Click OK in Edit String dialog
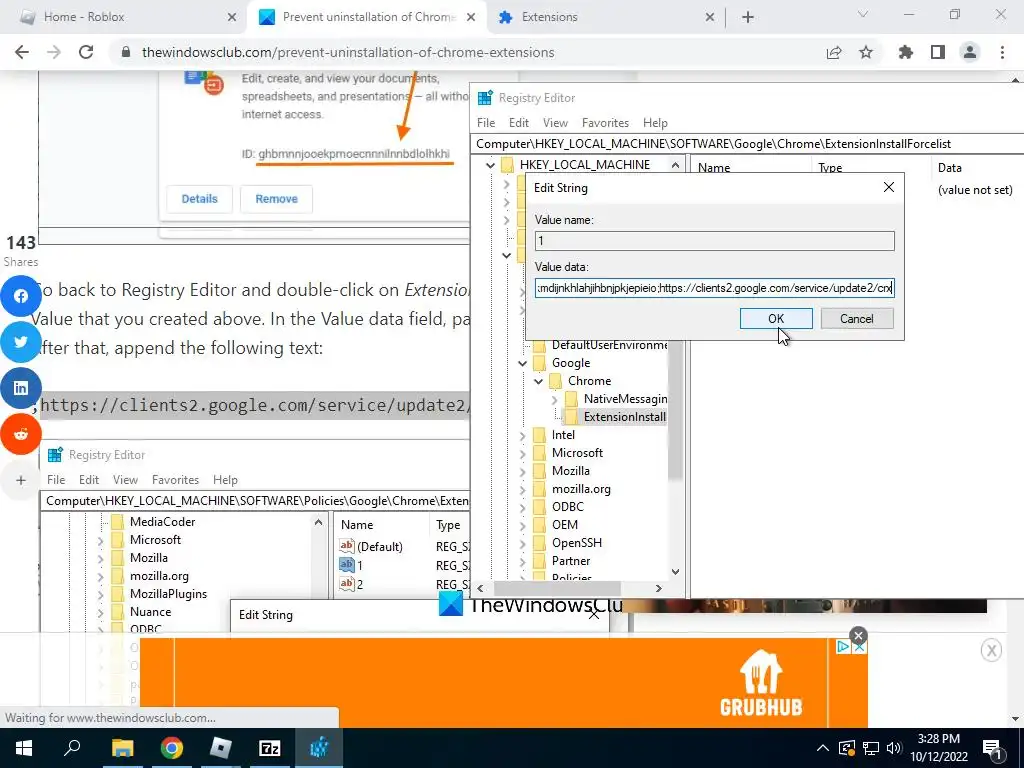The image size is (1024, 768). [776, 319]
